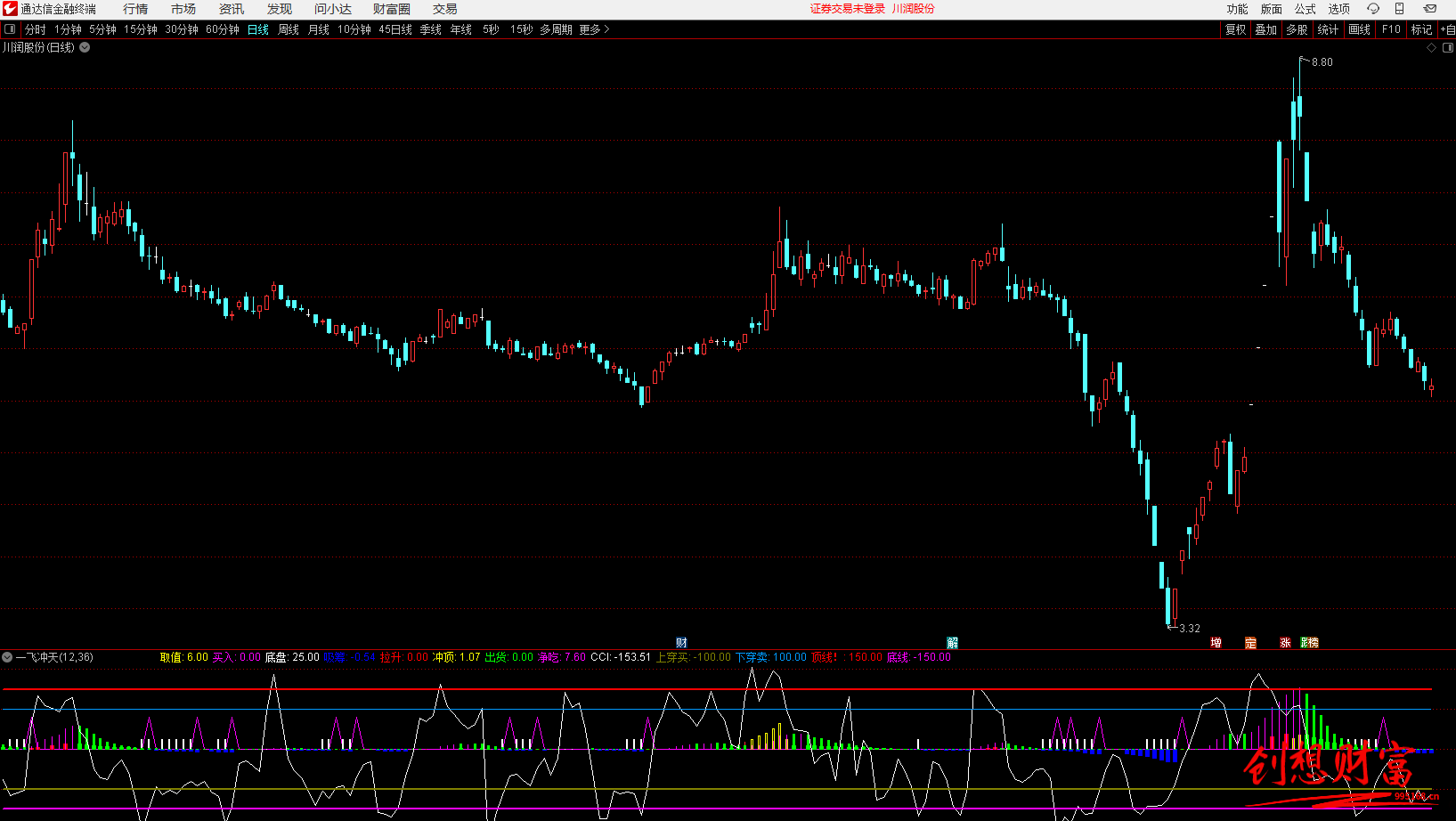Screen dimensions: 1456x821
Task: Click the 增 event marker
Action: coord(1216,643)
